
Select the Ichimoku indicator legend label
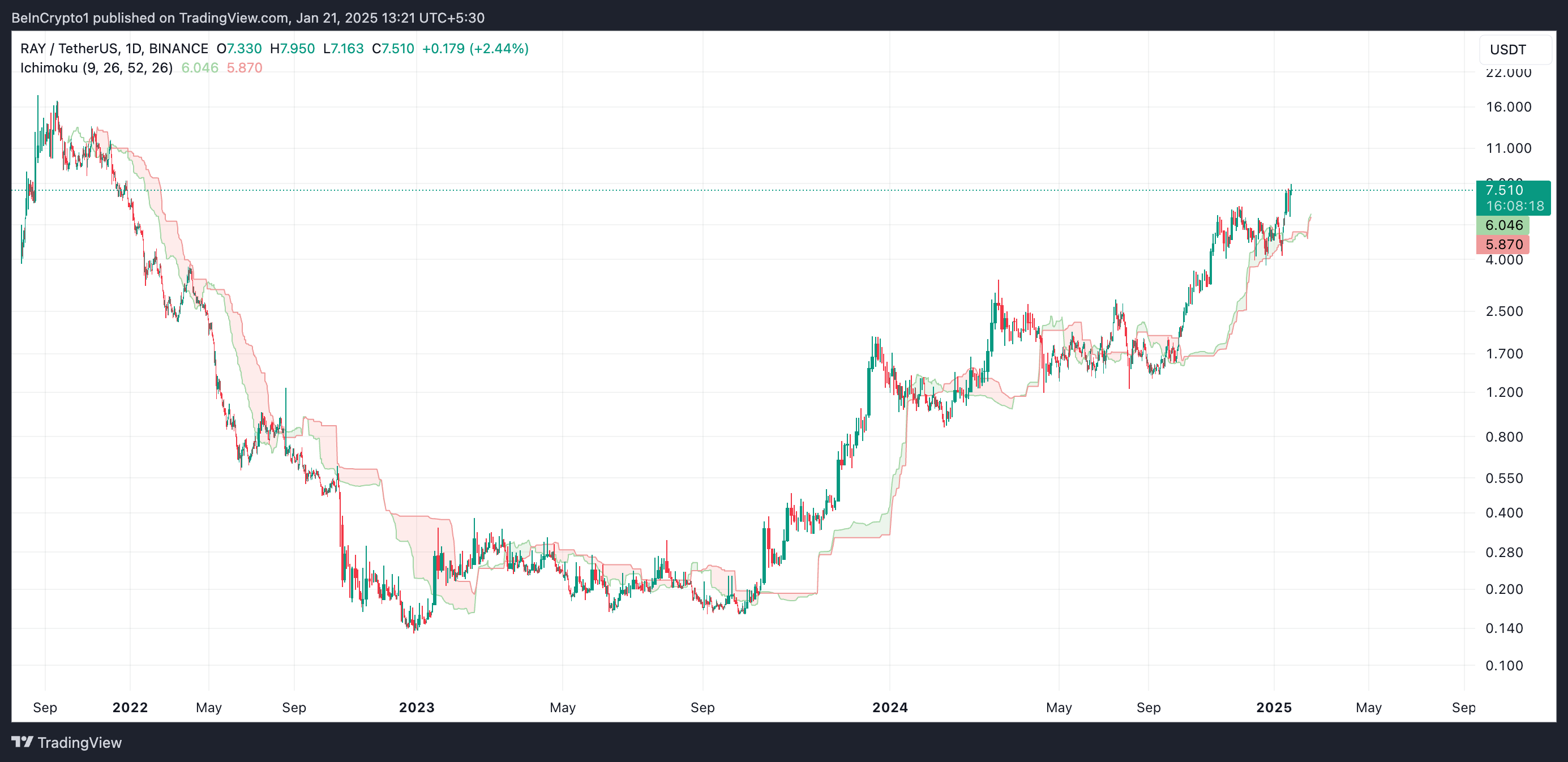coord(96,67)
